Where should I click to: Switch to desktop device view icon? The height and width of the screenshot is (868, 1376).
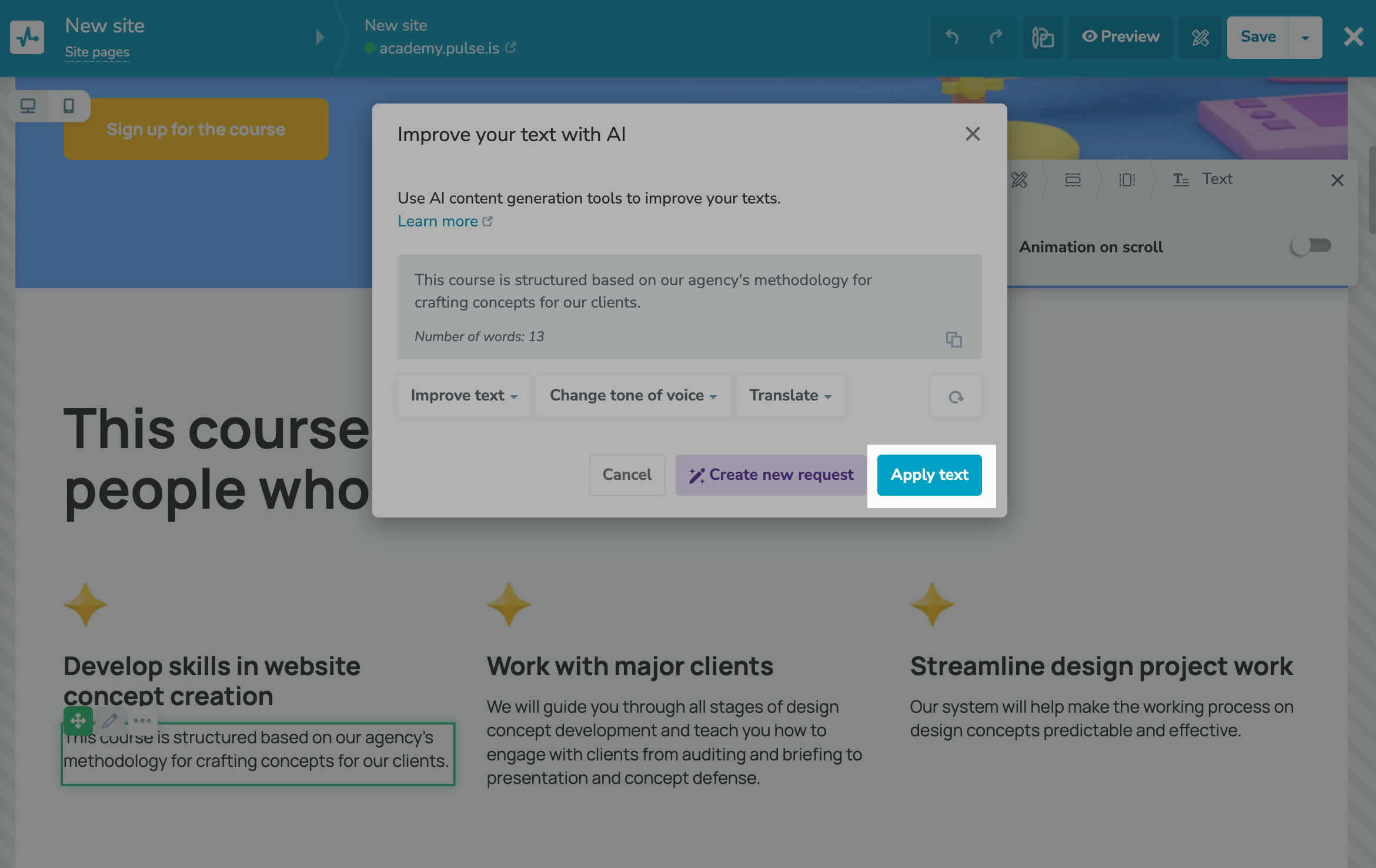pos(28,106)
